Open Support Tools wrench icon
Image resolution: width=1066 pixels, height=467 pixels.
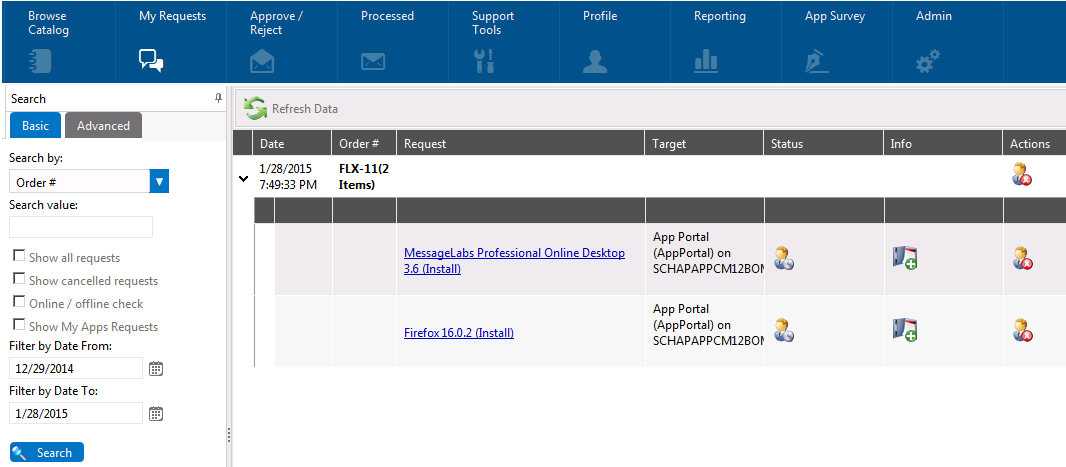[x=484, y=62]
